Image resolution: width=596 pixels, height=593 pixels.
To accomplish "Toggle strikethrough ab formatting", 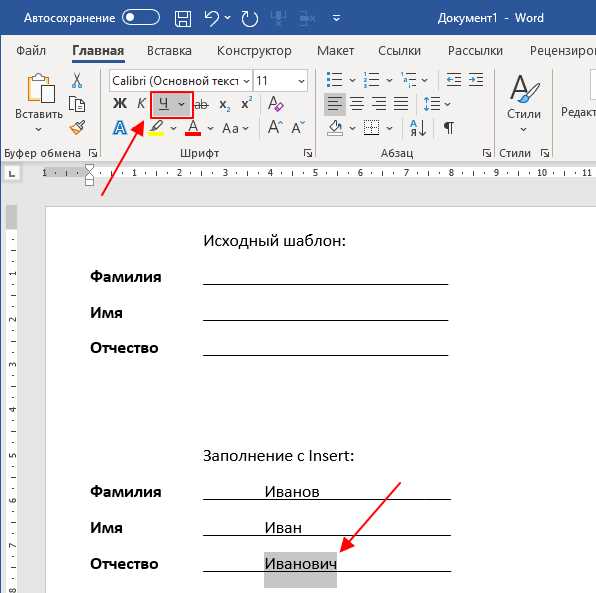I will coord(202,104).
